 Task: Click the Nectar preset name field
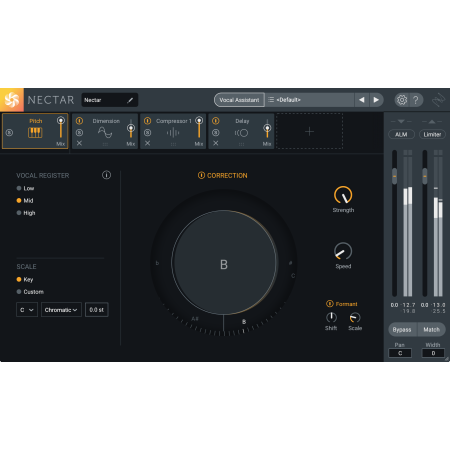point(110,100)
